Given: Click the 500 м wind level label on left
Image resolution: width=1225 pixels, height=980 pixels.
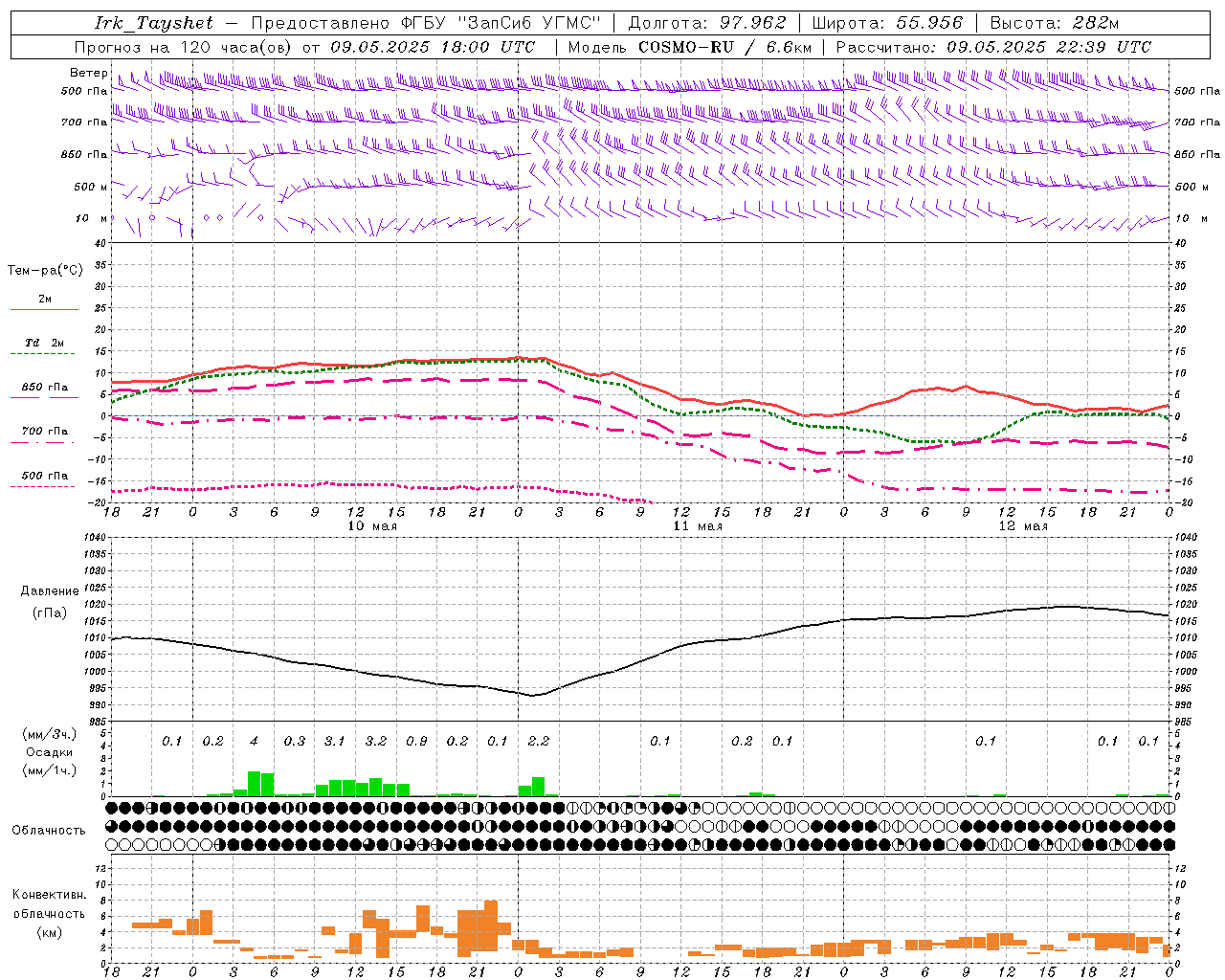Looking at the screenshot, I should [x=92, y=187].
